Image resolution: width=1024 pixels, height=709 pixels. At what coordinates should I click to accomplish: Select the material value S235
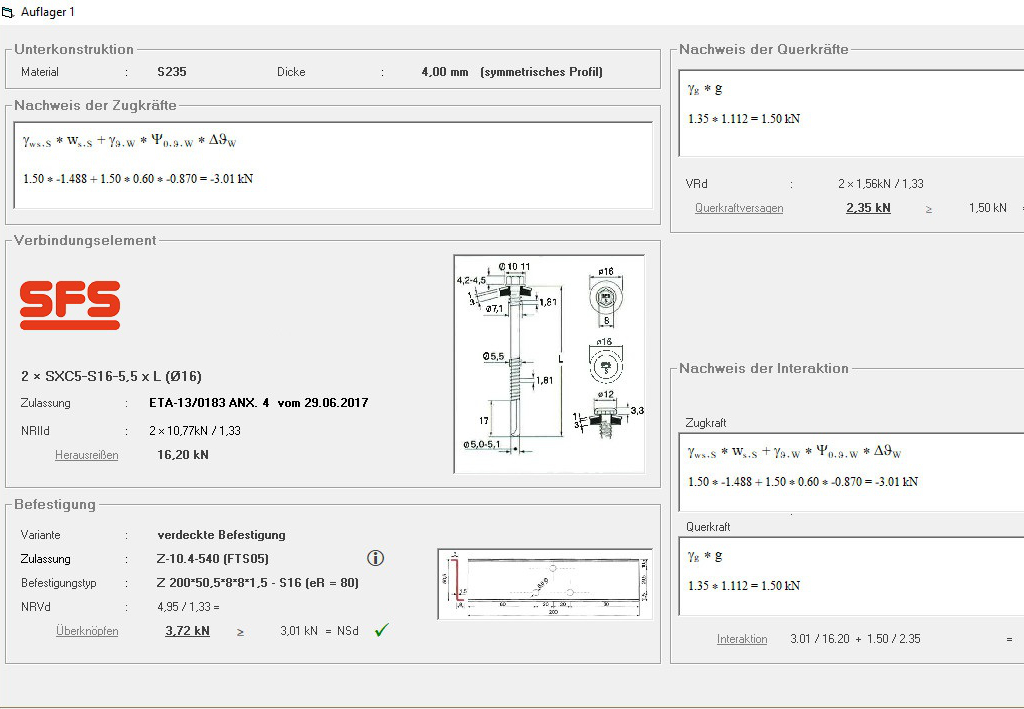(x=172, y=72)
